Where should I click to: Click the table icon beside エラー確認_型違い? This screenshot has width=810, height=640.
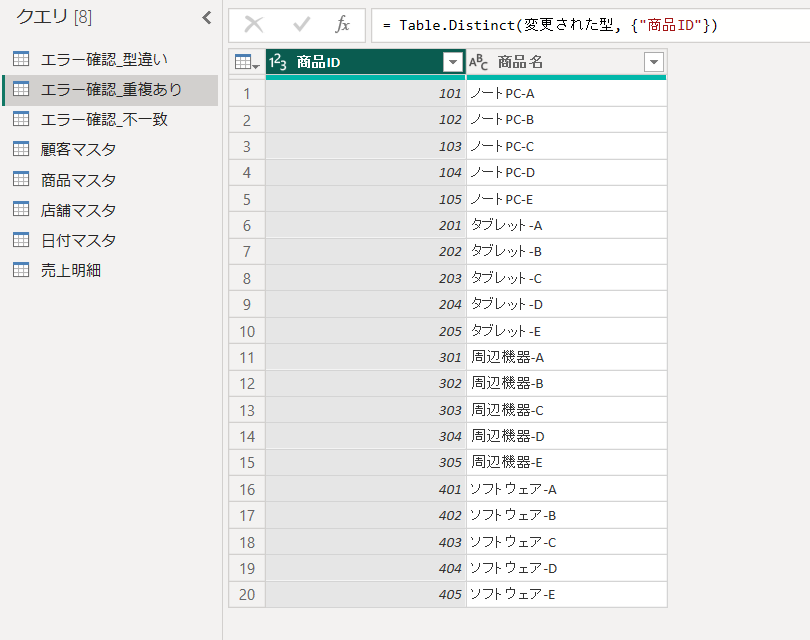coord(21,59)
